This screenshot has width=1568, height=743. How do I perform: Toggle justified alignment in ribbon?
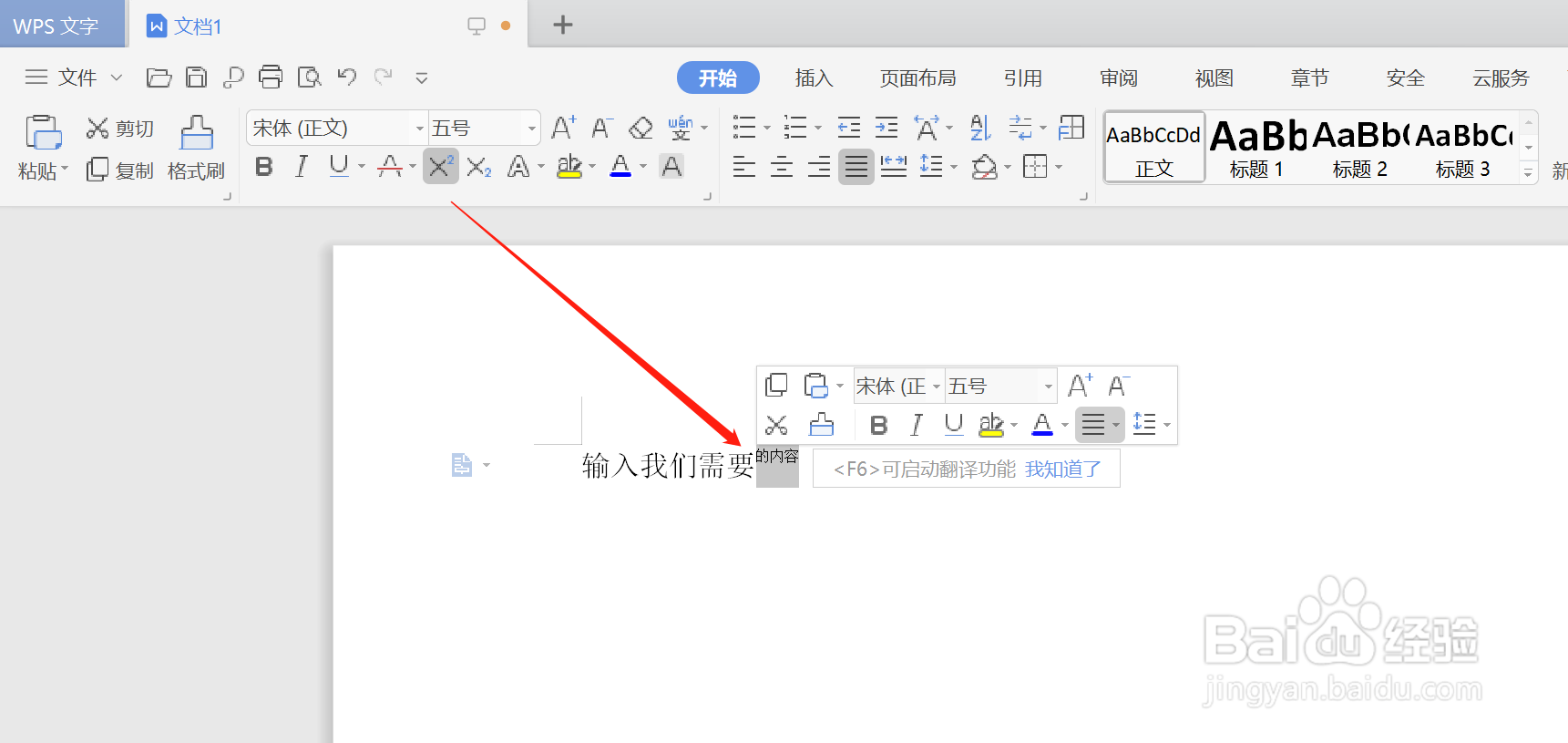click(x=856, y=167)
